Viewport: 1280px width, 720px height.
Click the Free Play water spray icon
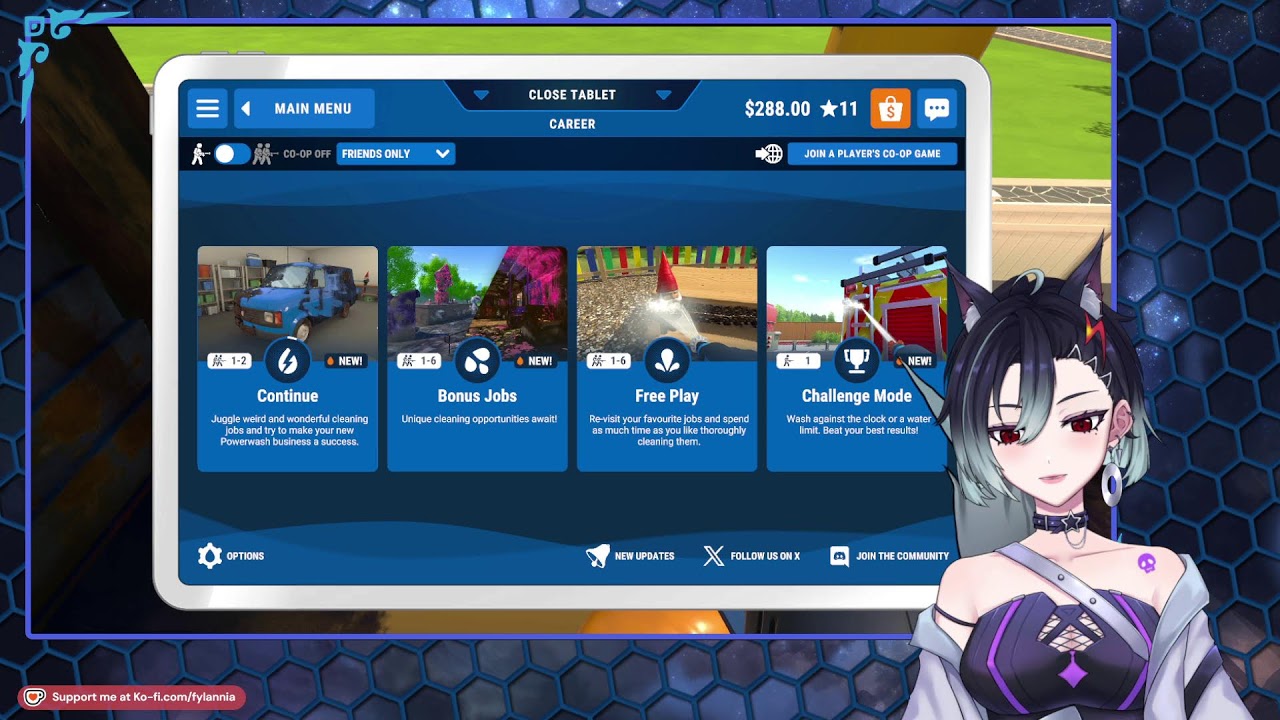(x=667, y=361)
